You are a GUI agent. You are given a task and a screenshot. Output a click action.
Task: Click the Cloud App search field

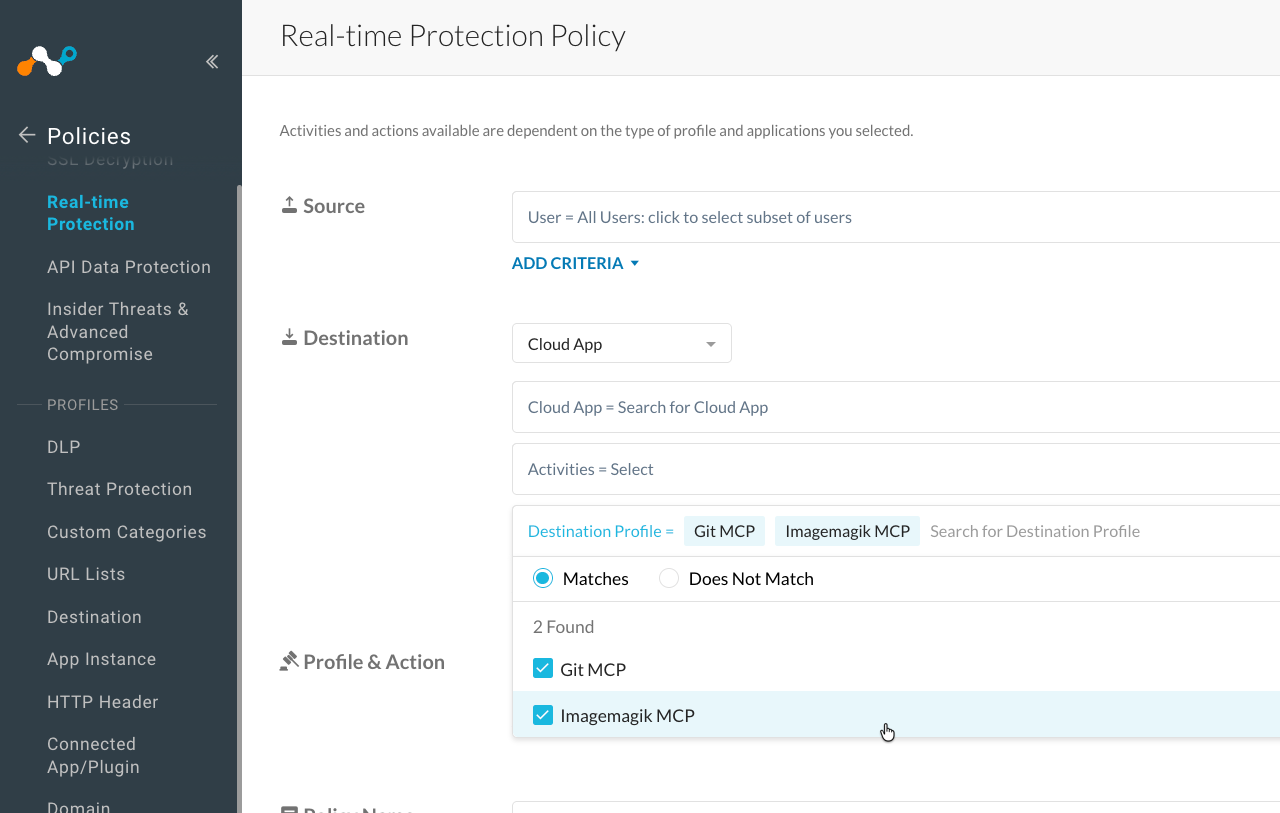(896, 407)
